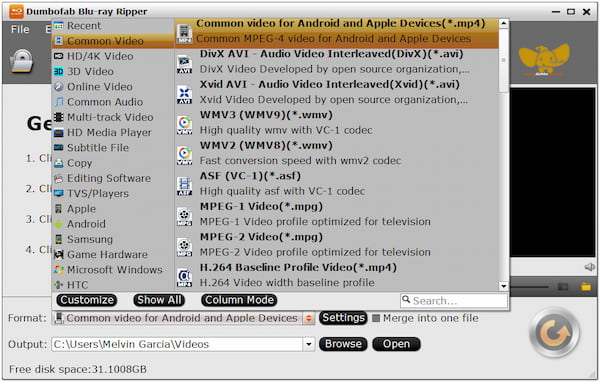Screen dimensions: 600x382
Task: Open the Online Video category
Action: tap(113, 87)
